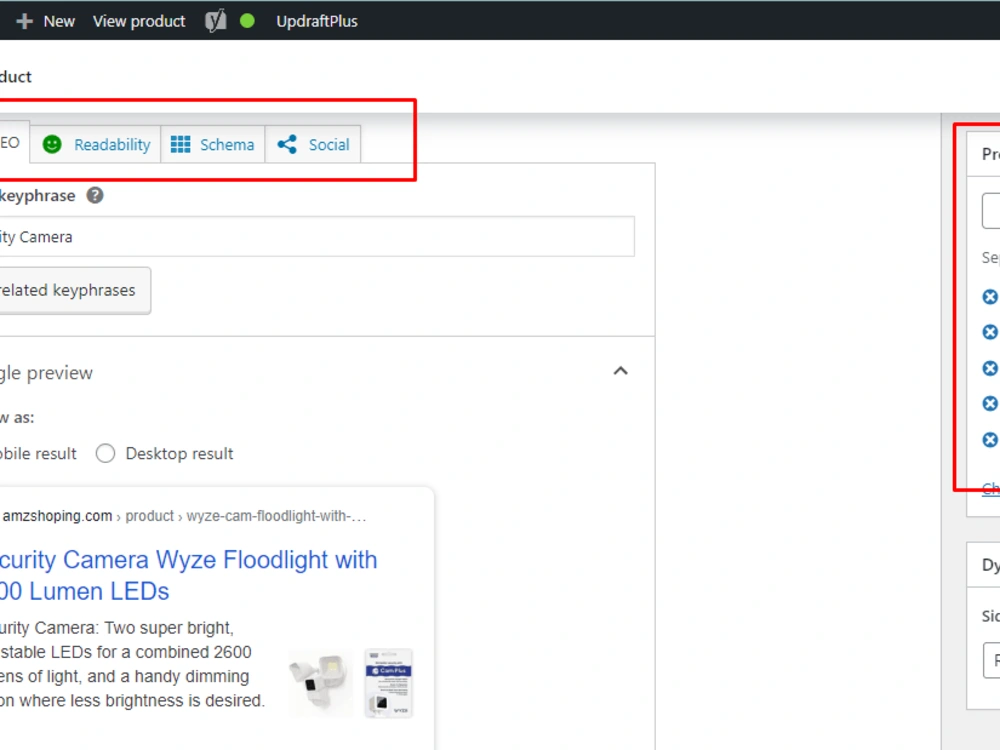Open the focus keyphrase help icon
This screenshot has width=1000, height=750.
[95, 196]
